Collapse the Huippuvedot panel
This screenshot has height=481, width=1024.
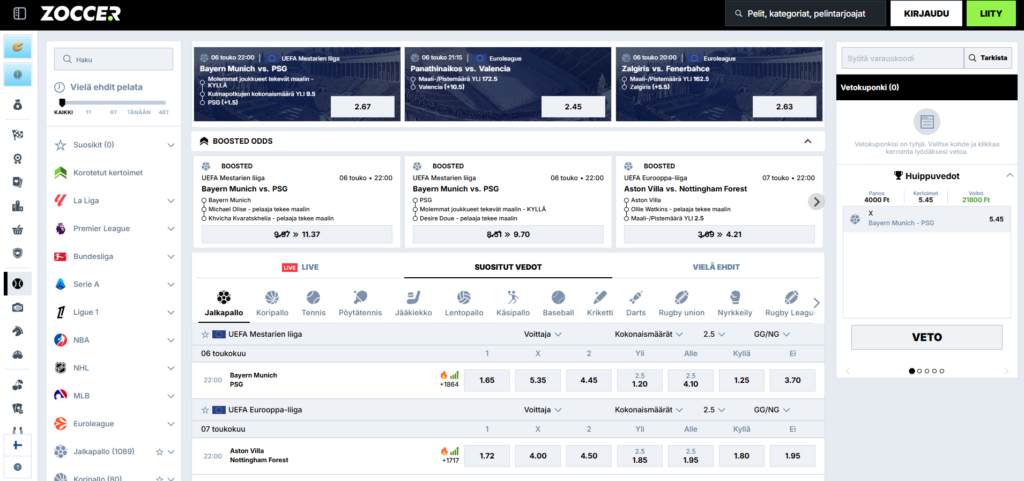click(x=1009, y=175)
